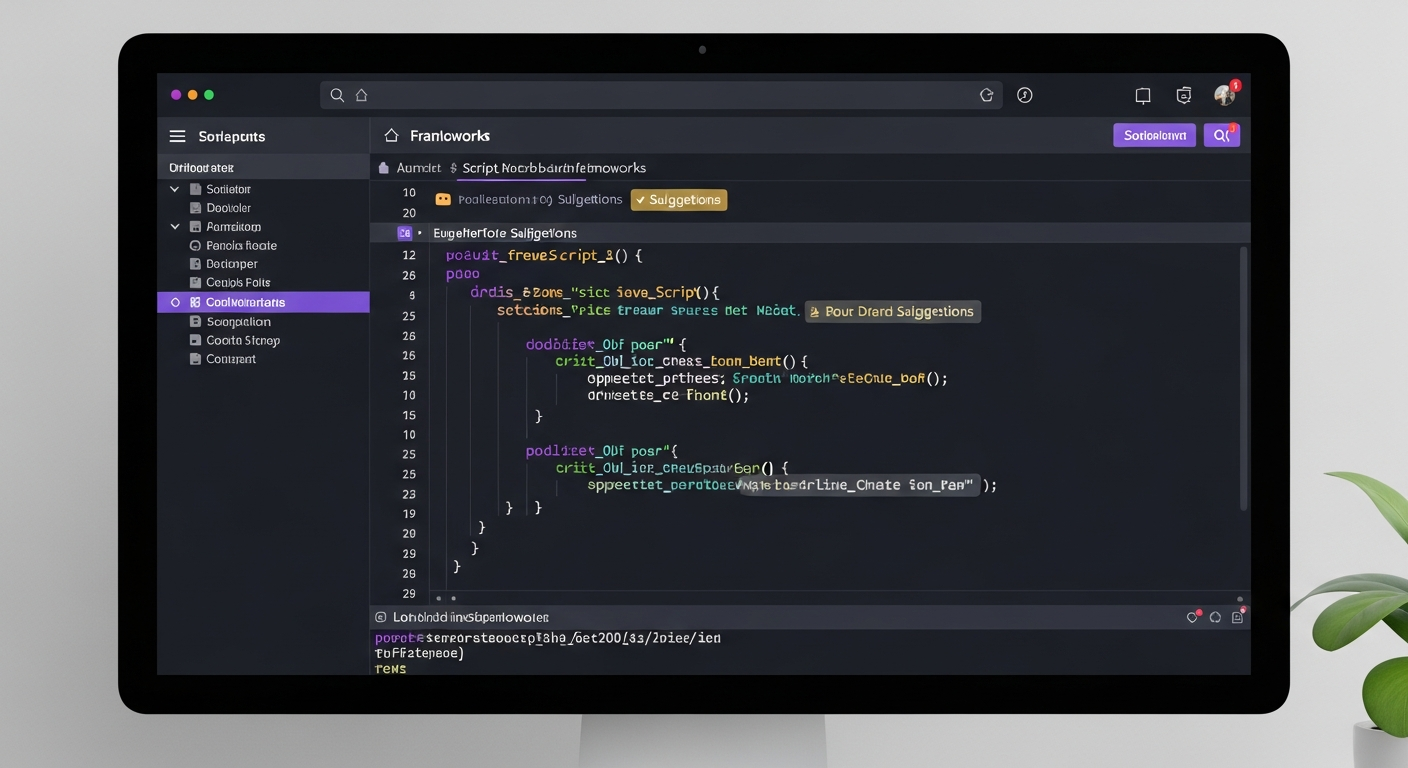Click the grid icon beside Coolvolortartans
The height and width of the screenshot is (768, 1408).
click(195, 302)
